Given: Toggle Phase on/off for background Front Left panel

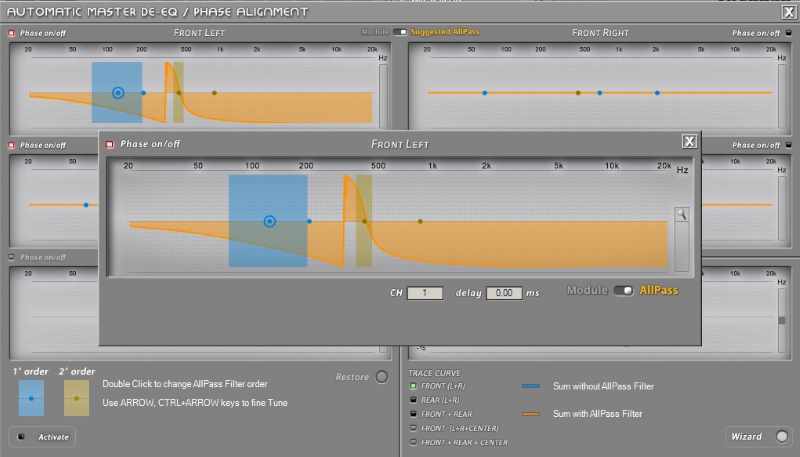Looking at the screenshot, I should click(x=11, y=34).
